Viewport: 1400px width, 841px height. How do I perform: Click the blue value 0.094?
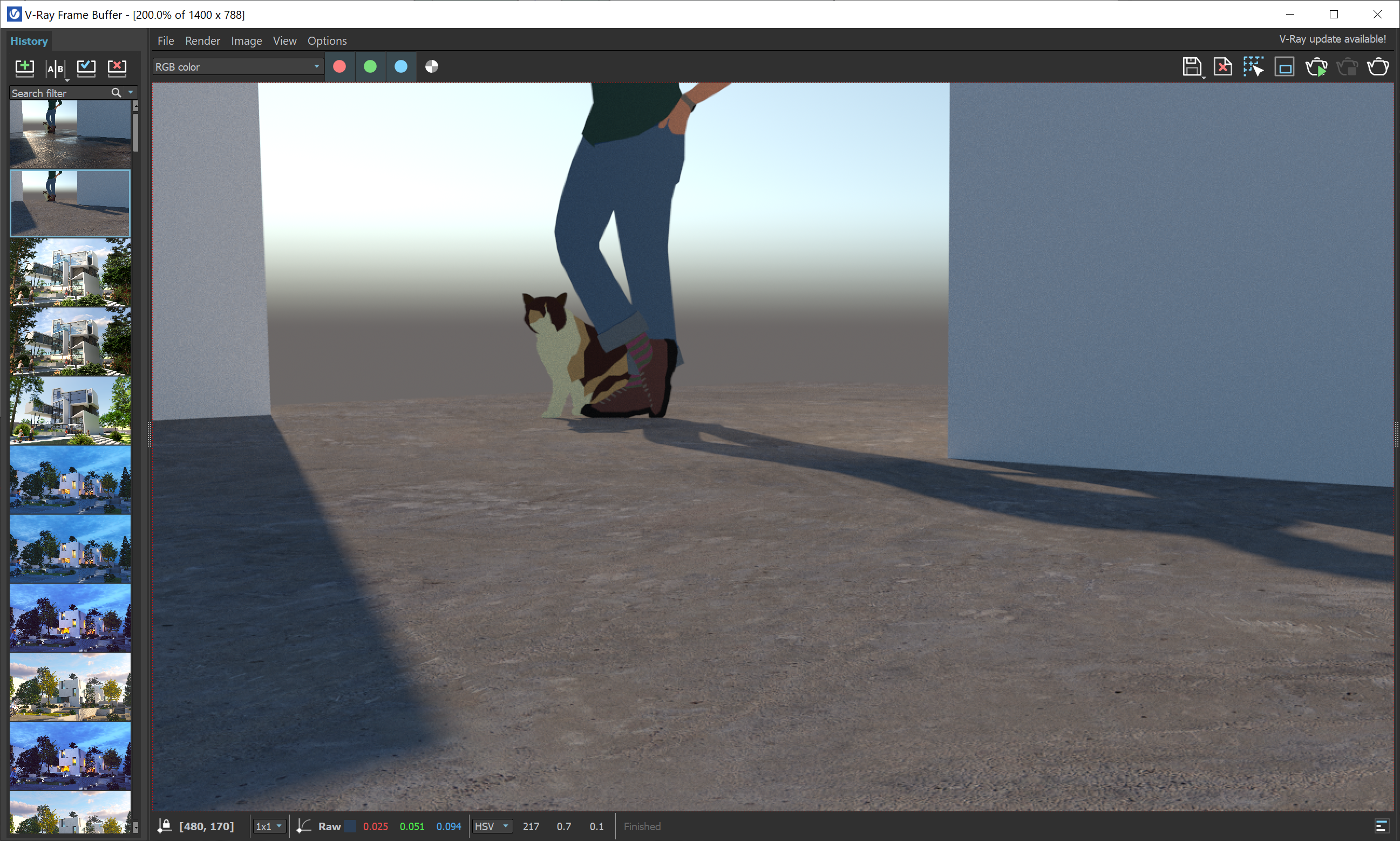click(x=448, y=826)
